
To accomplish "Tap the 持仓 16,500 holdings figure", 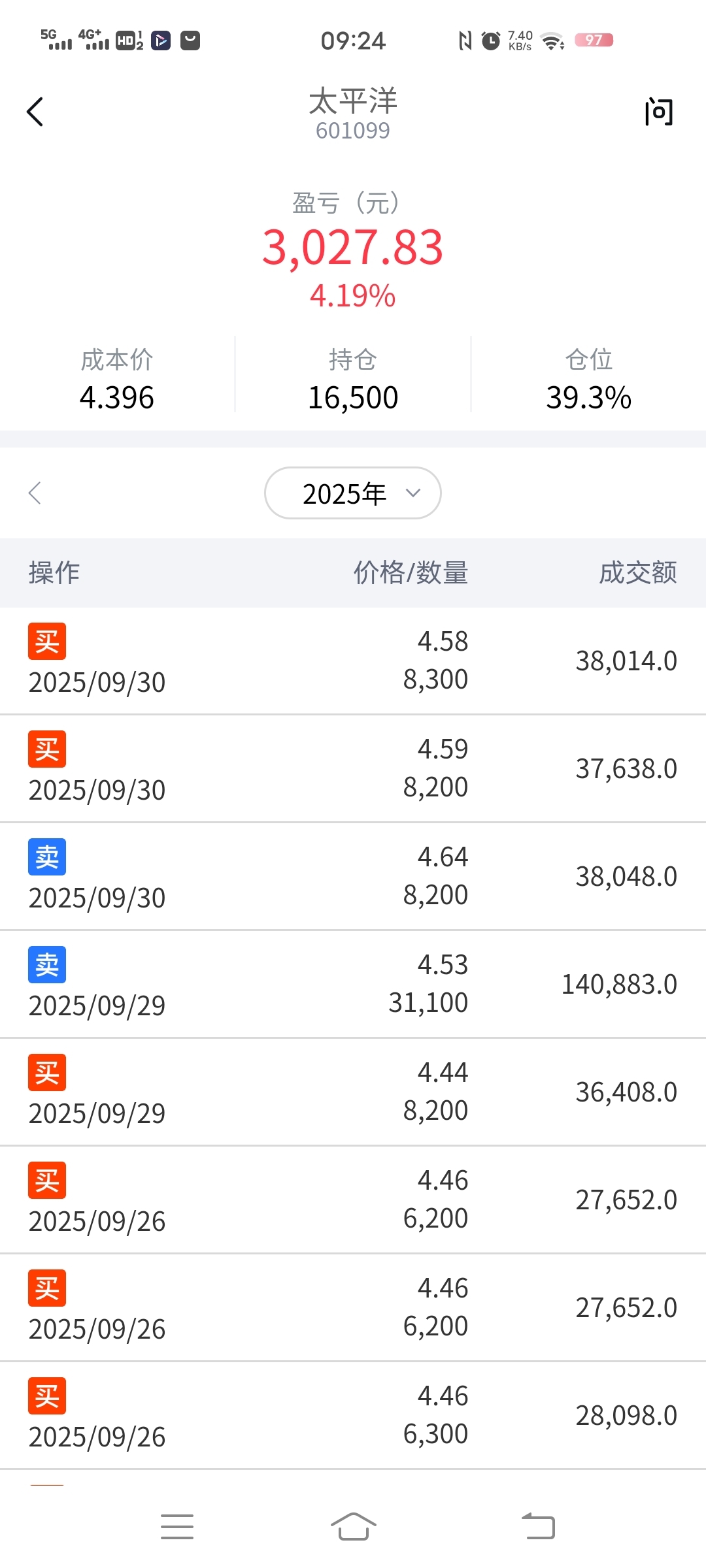I will (353, 397).
